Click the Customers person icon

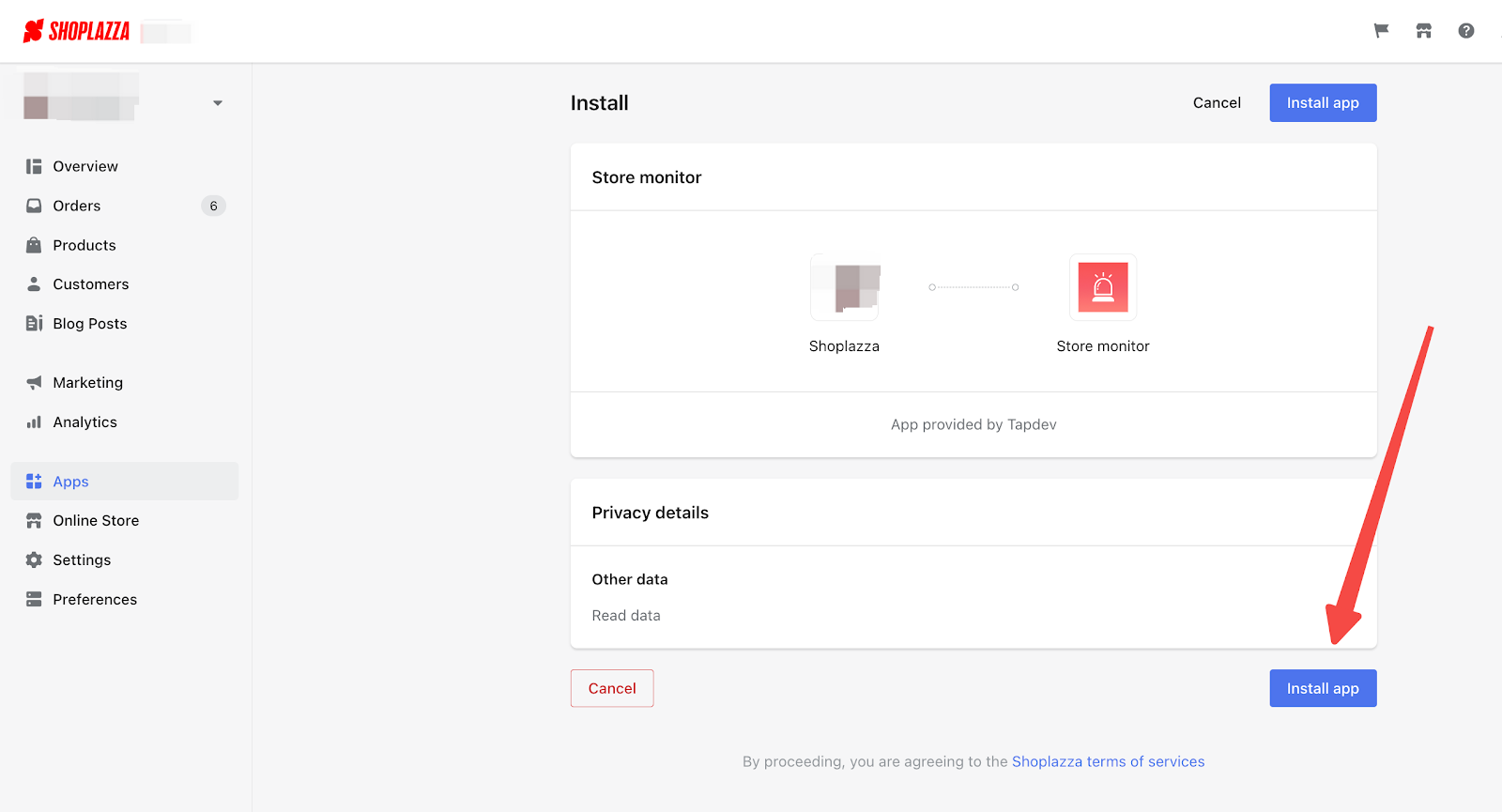pyautogui.click(x=34, y=283)
